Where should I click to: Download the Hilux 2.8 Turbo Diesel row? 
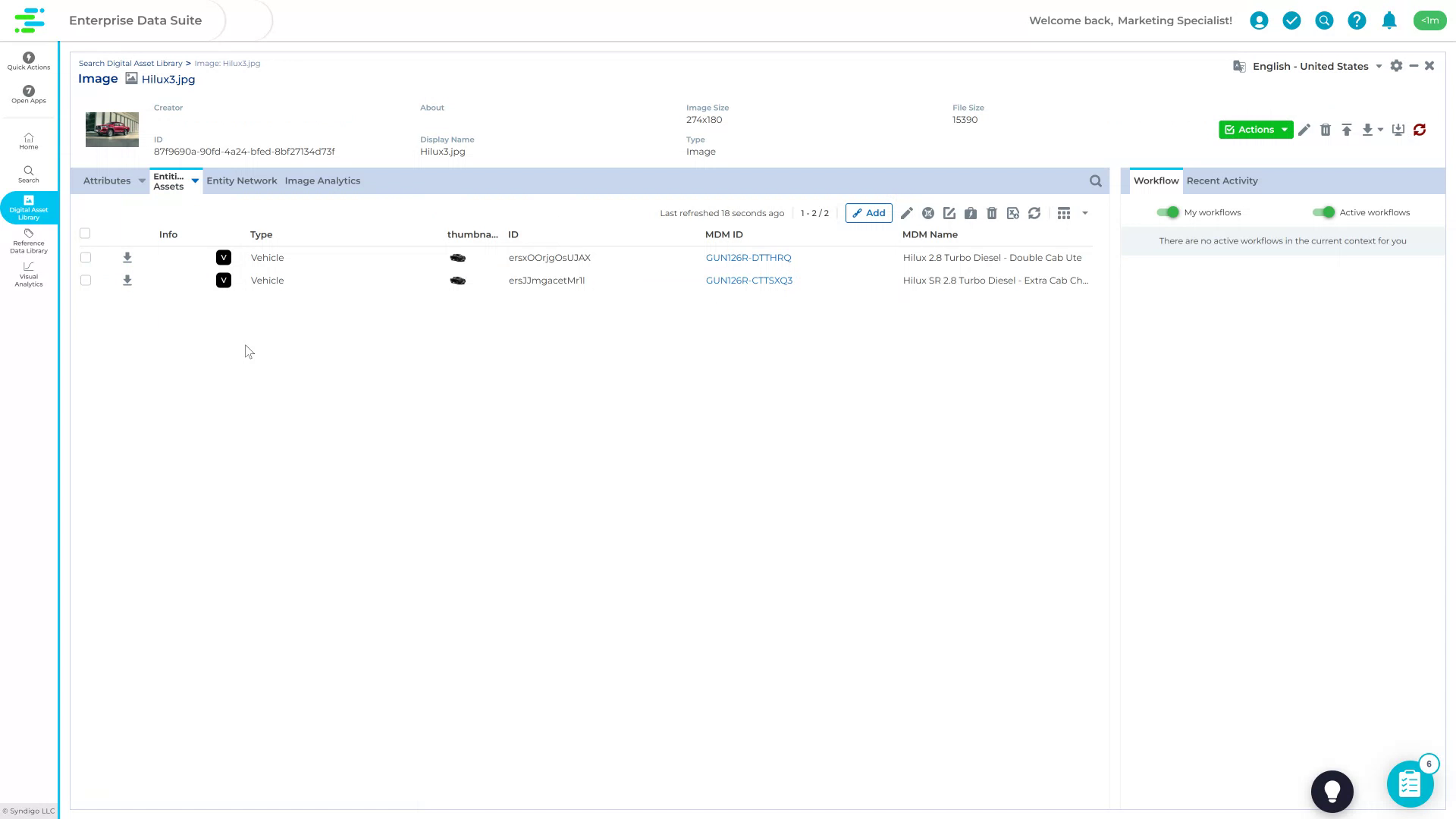tap(127, 258)
